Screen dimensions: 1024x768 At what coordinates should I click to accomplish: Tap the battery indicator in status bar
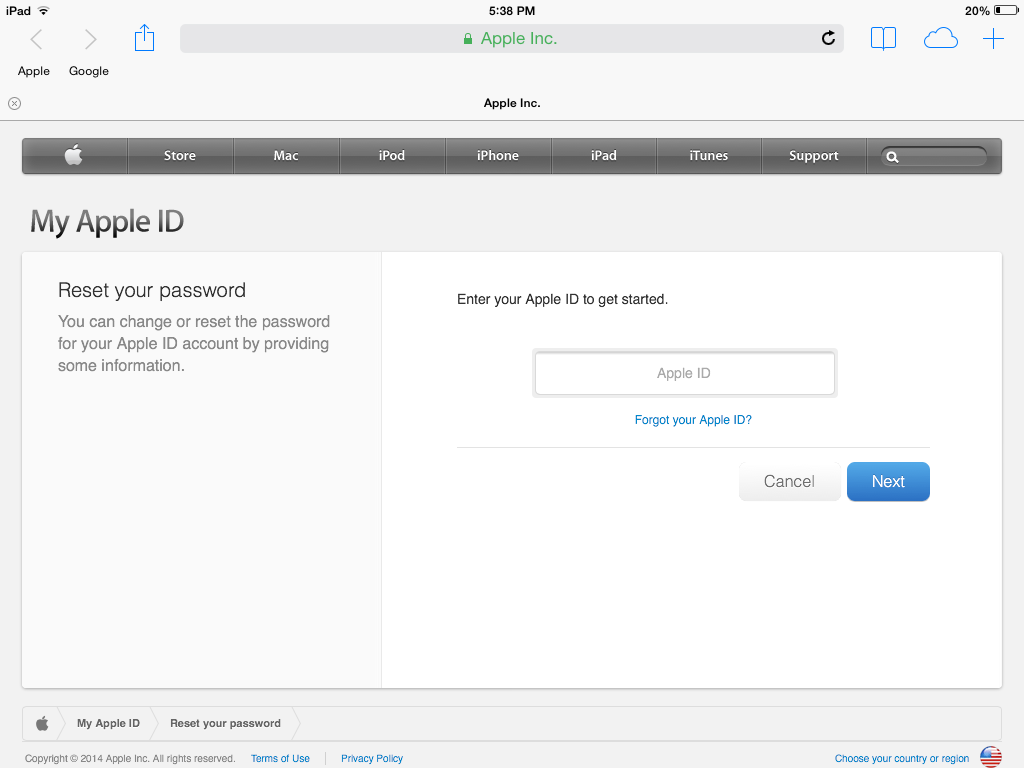tap(1006, 10)
